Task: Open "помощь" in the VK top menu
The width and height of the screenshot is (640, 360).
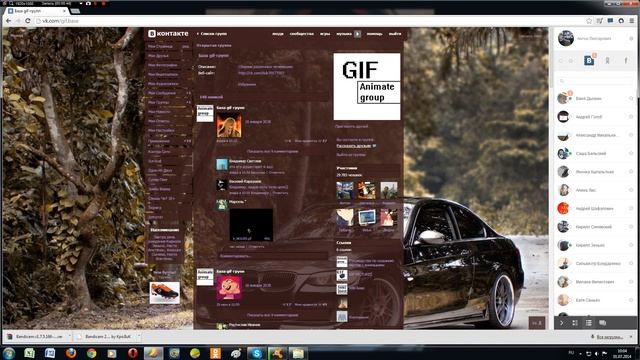Action: pyautogui.click(x=374, y=34)
